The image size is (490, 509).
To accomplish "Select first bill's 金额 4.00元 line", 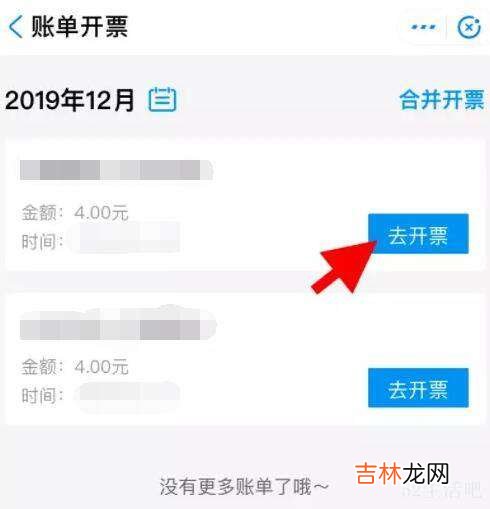I will coord(75,213).
